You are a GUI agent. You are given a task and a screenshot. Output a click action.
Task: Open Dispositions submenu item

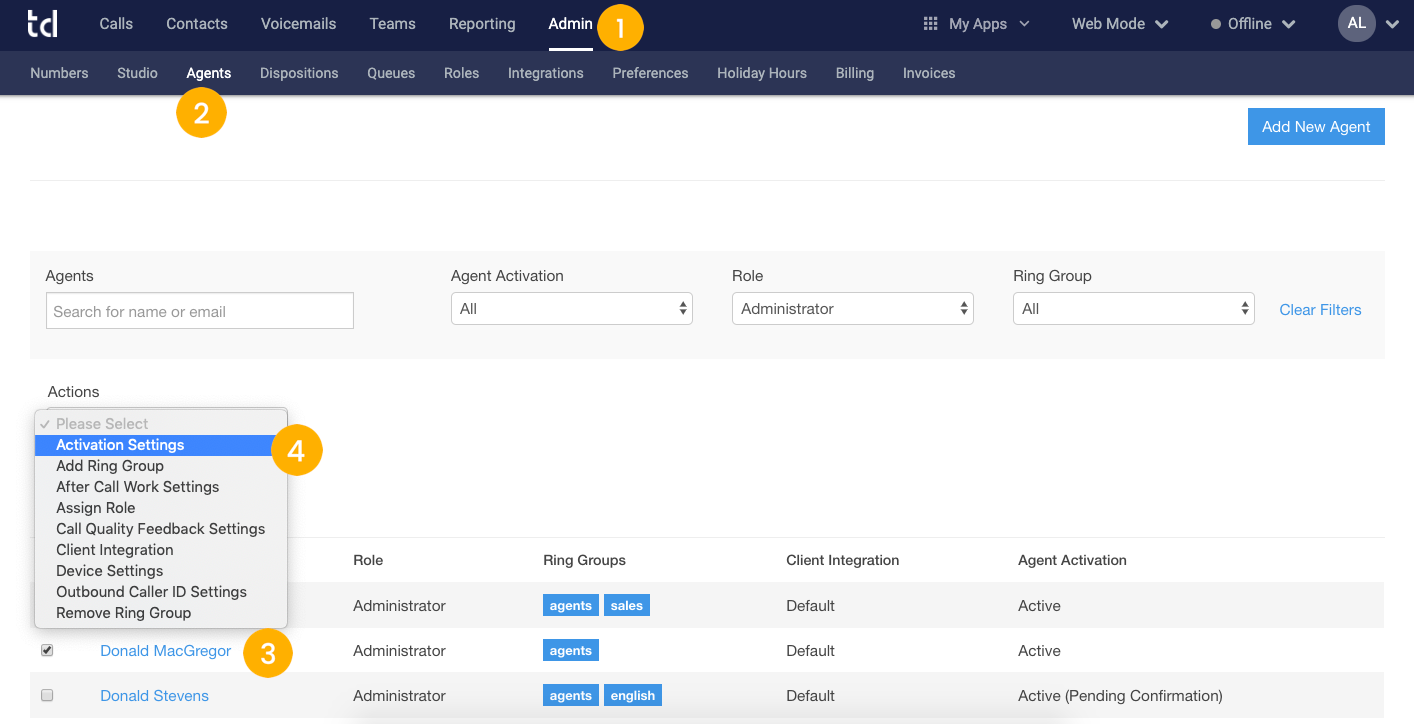pos(299,73)
